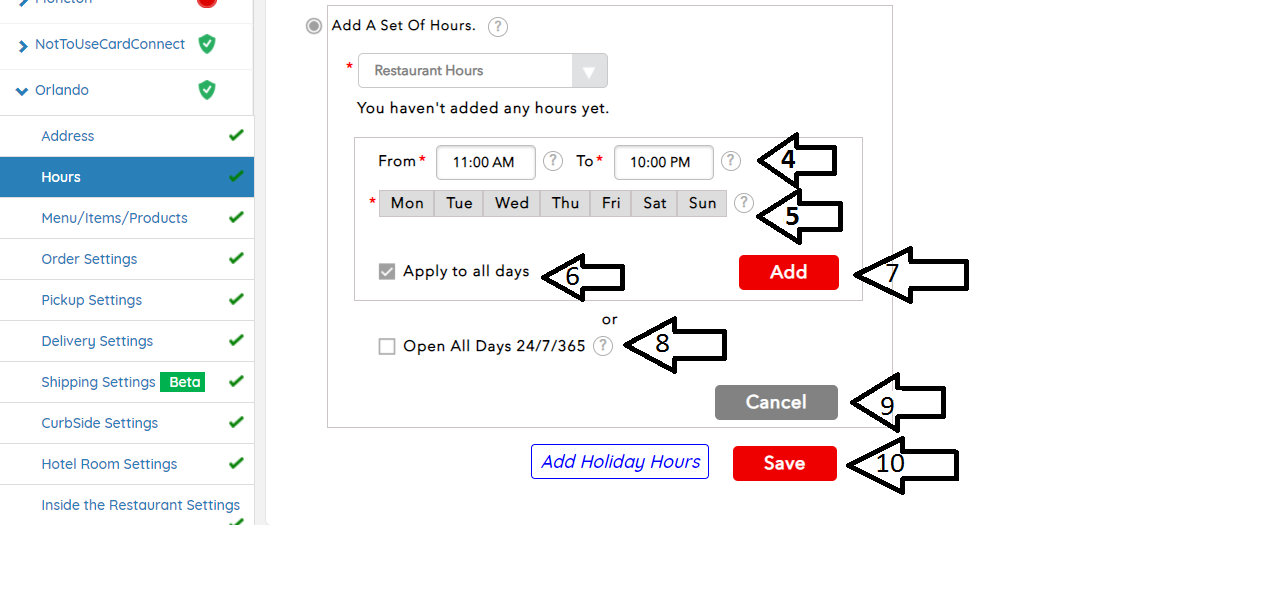
Task: Click help icon next to From time field
Action: click(553, 160)
